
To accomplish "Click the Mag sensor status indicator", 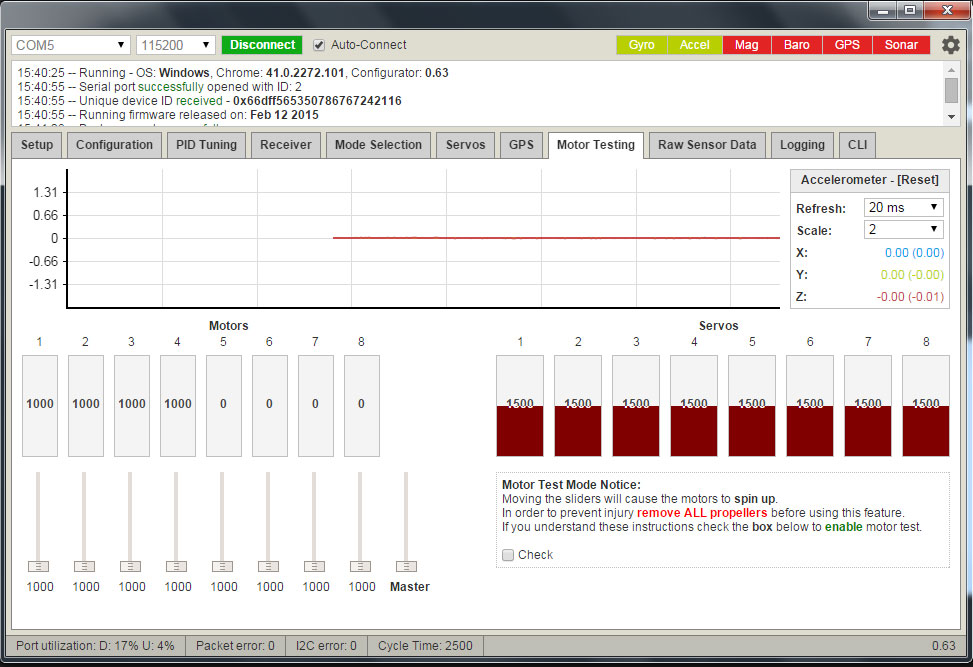I will (x=747, y=45).
